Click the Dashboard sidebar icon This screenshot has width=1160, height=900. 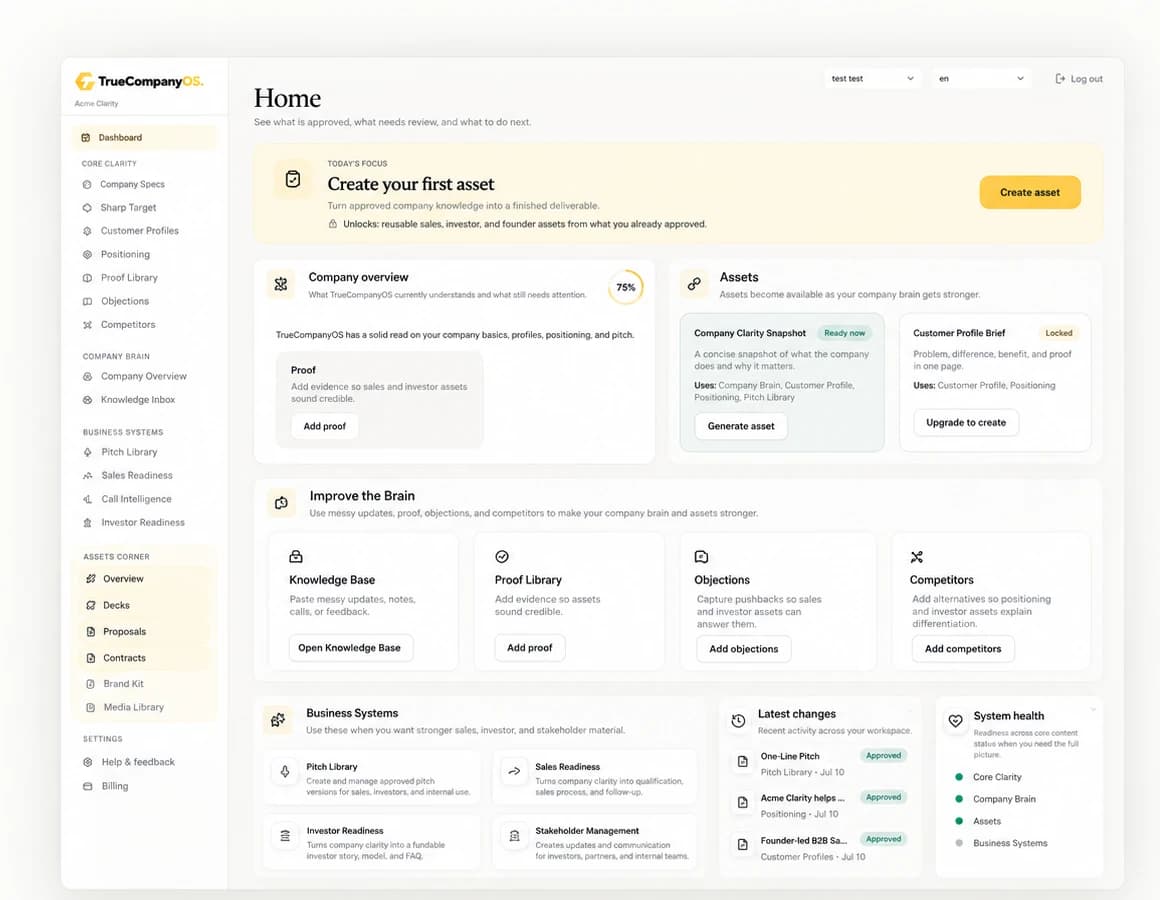pos(86,138)
